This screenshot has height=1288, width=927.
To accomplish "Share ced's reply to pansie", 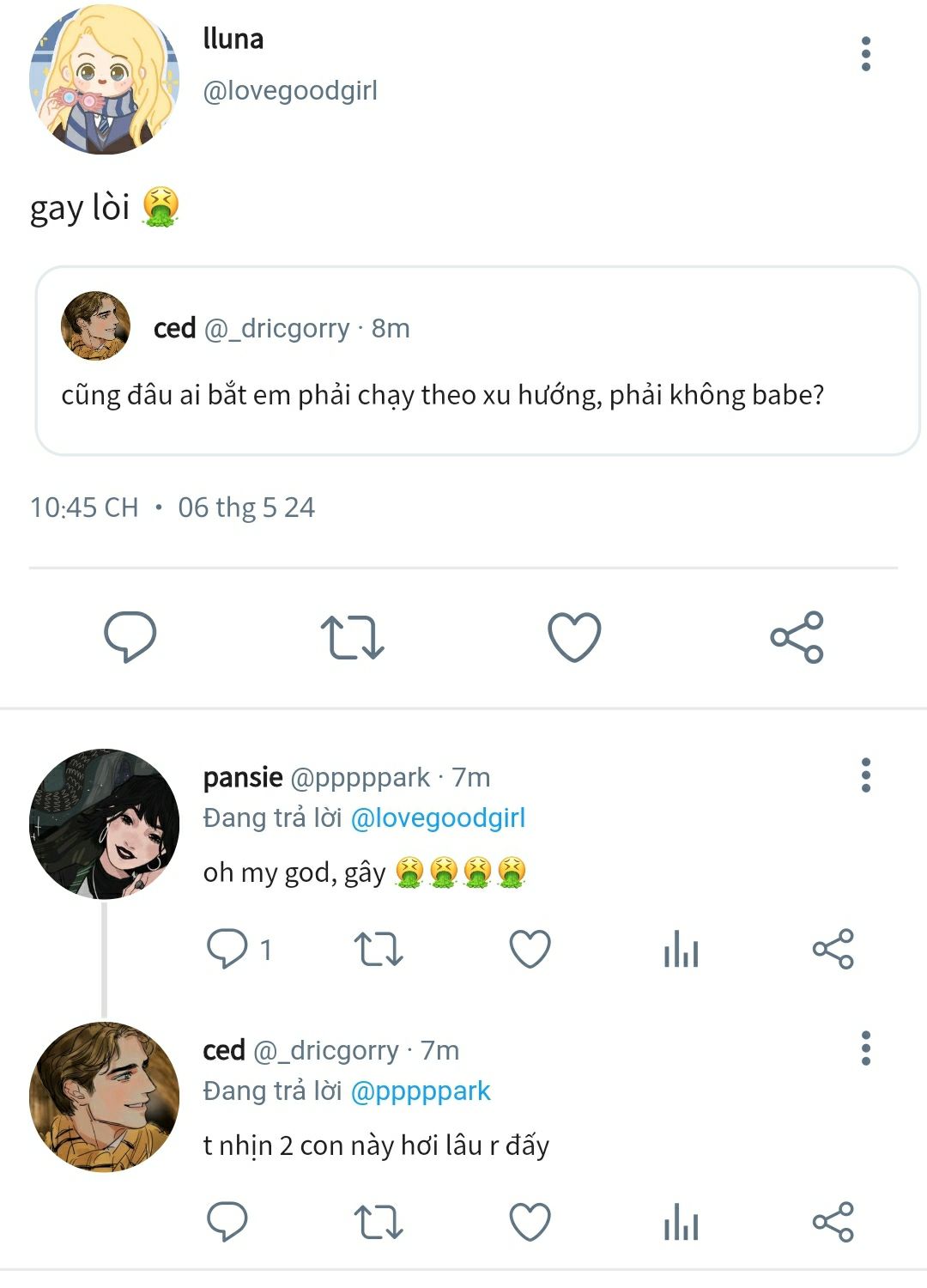I will click(833, 1222).
